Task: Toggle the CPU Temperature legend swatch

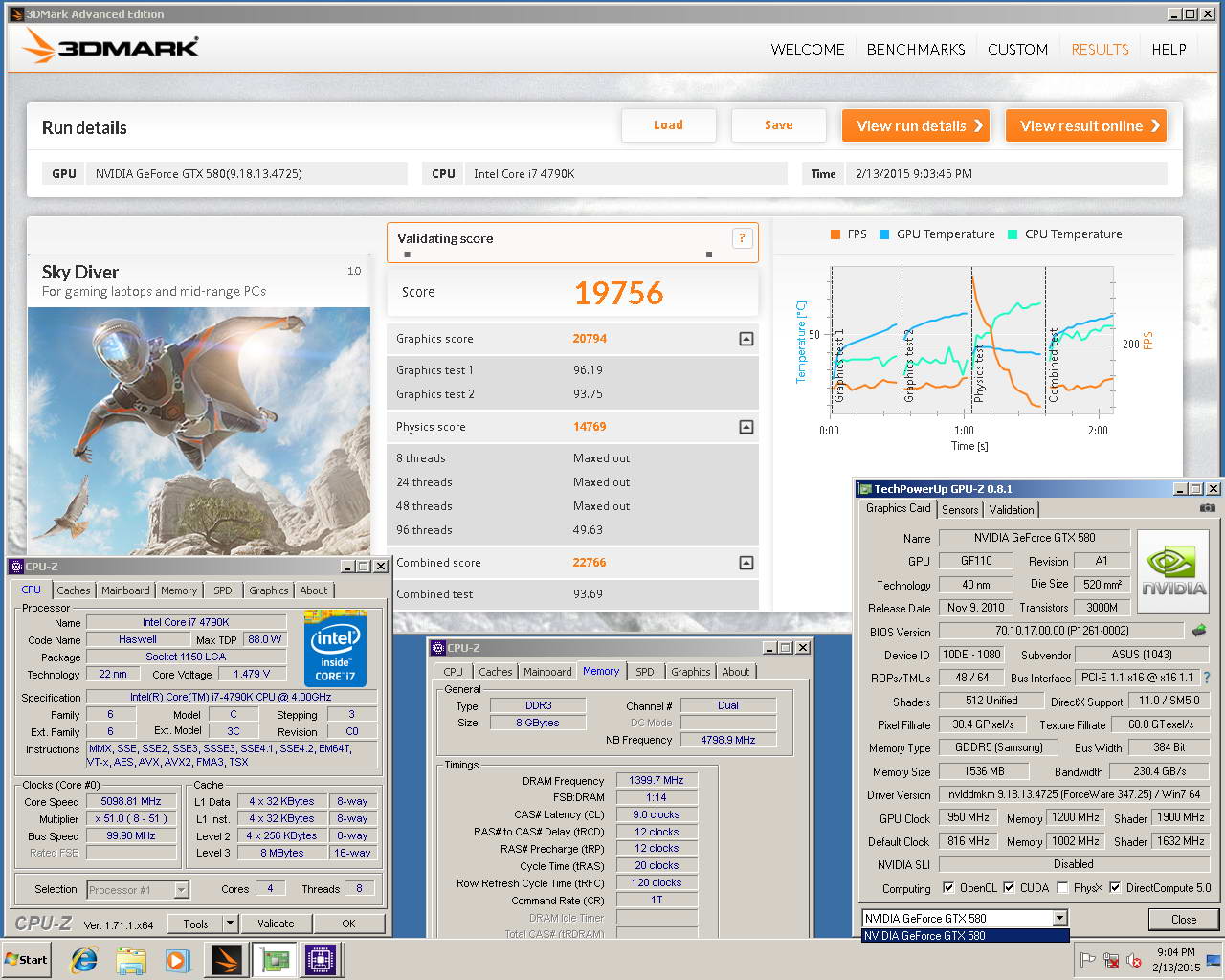Action: pos(1013,234)
